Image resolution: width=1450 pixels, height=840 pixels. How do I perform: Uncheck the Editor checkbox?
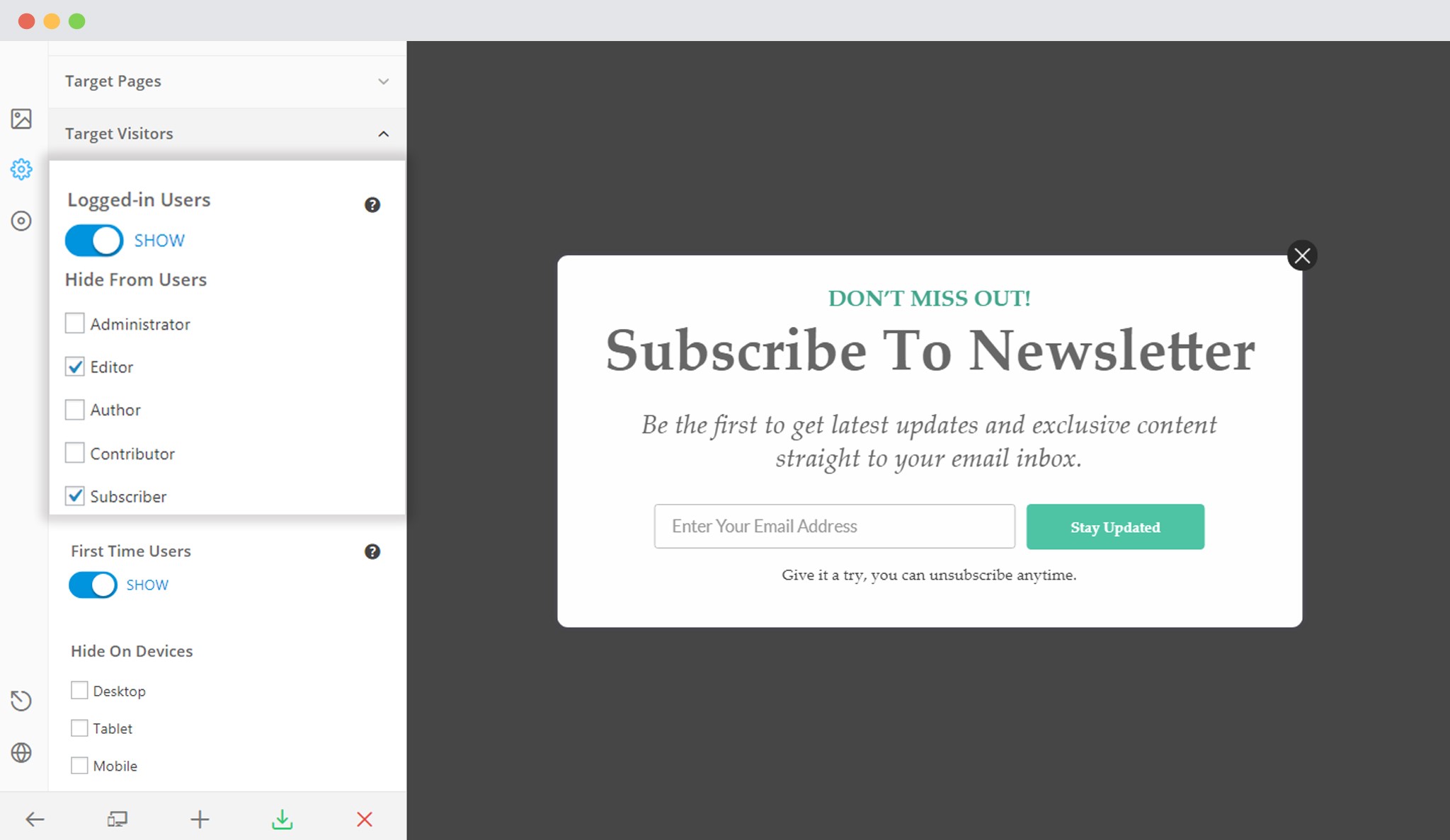[x=74, y=367]
